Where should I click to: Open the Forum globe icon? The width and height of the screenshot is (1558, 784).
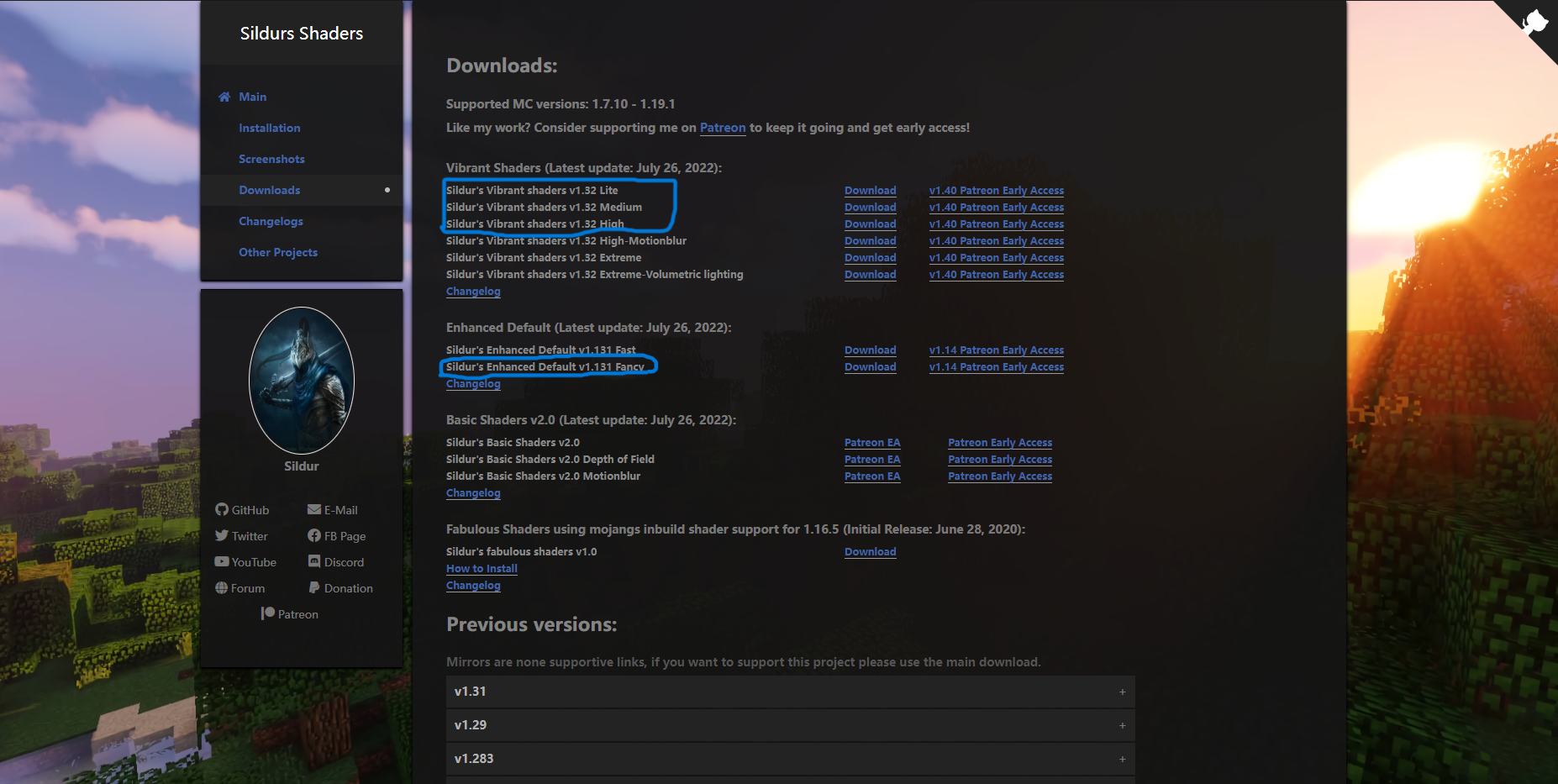pos(222,587)
